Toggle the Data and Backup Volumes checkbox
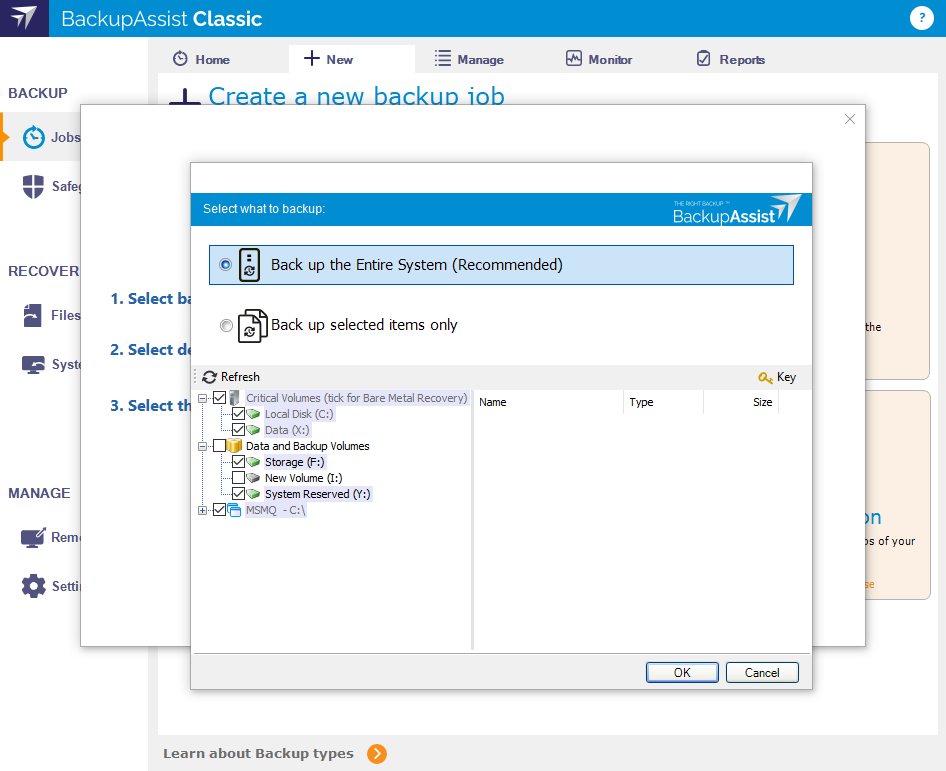 click(x=220, y=446)
